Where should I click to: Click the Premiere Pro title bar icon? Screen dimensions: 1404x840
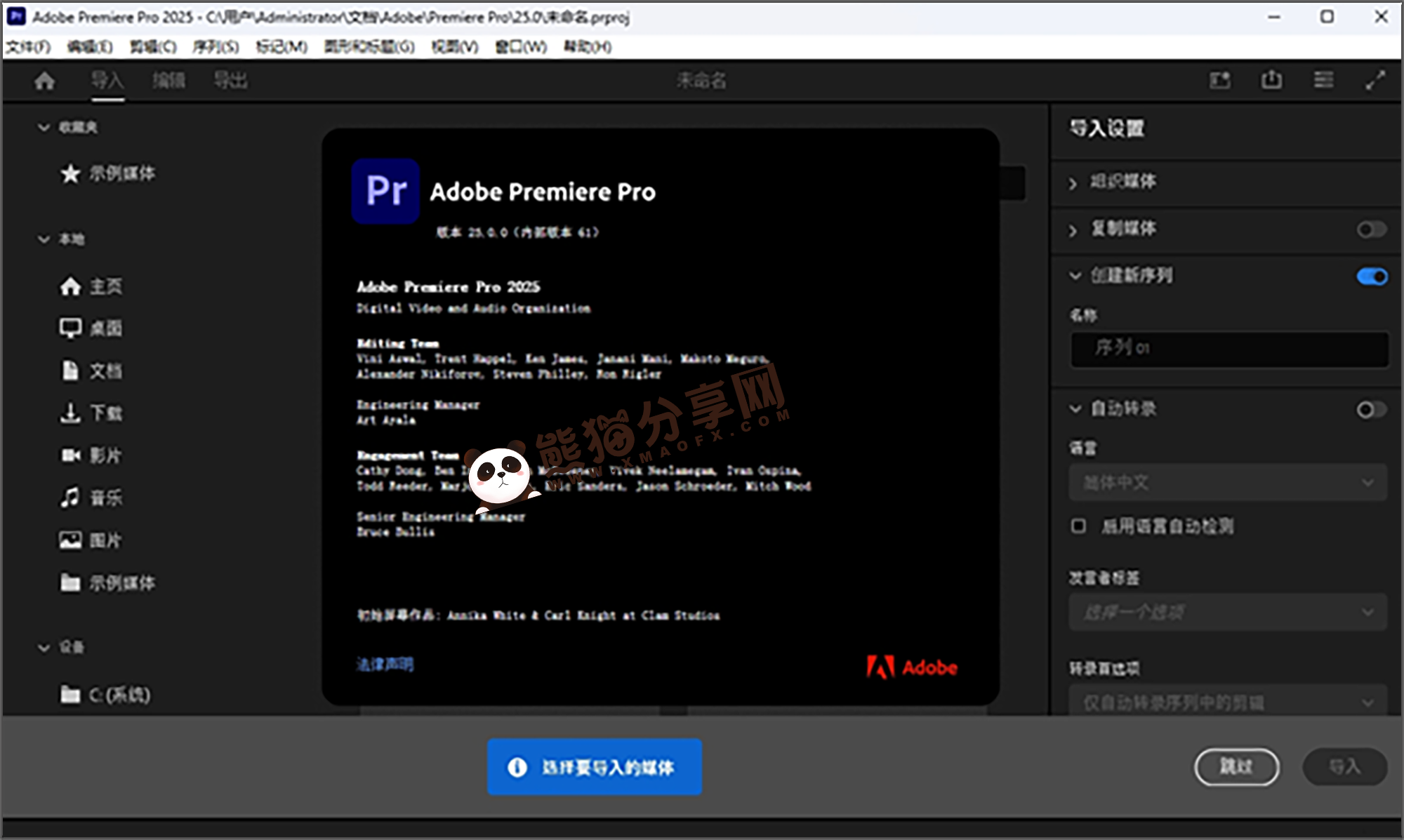tap(16, 16)
